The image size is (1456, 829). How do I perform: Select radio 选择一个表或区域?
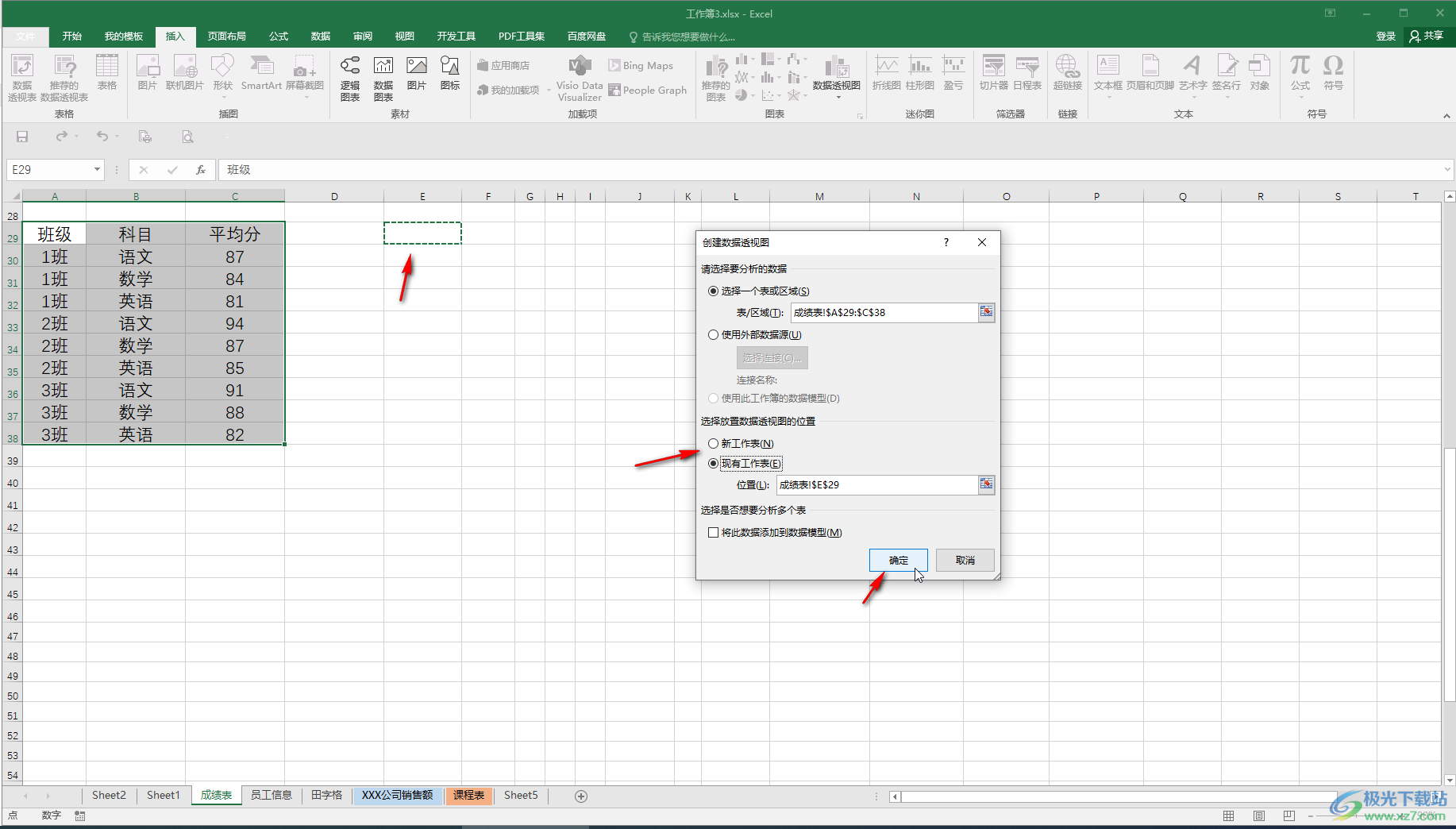click(x=713, y=291)
